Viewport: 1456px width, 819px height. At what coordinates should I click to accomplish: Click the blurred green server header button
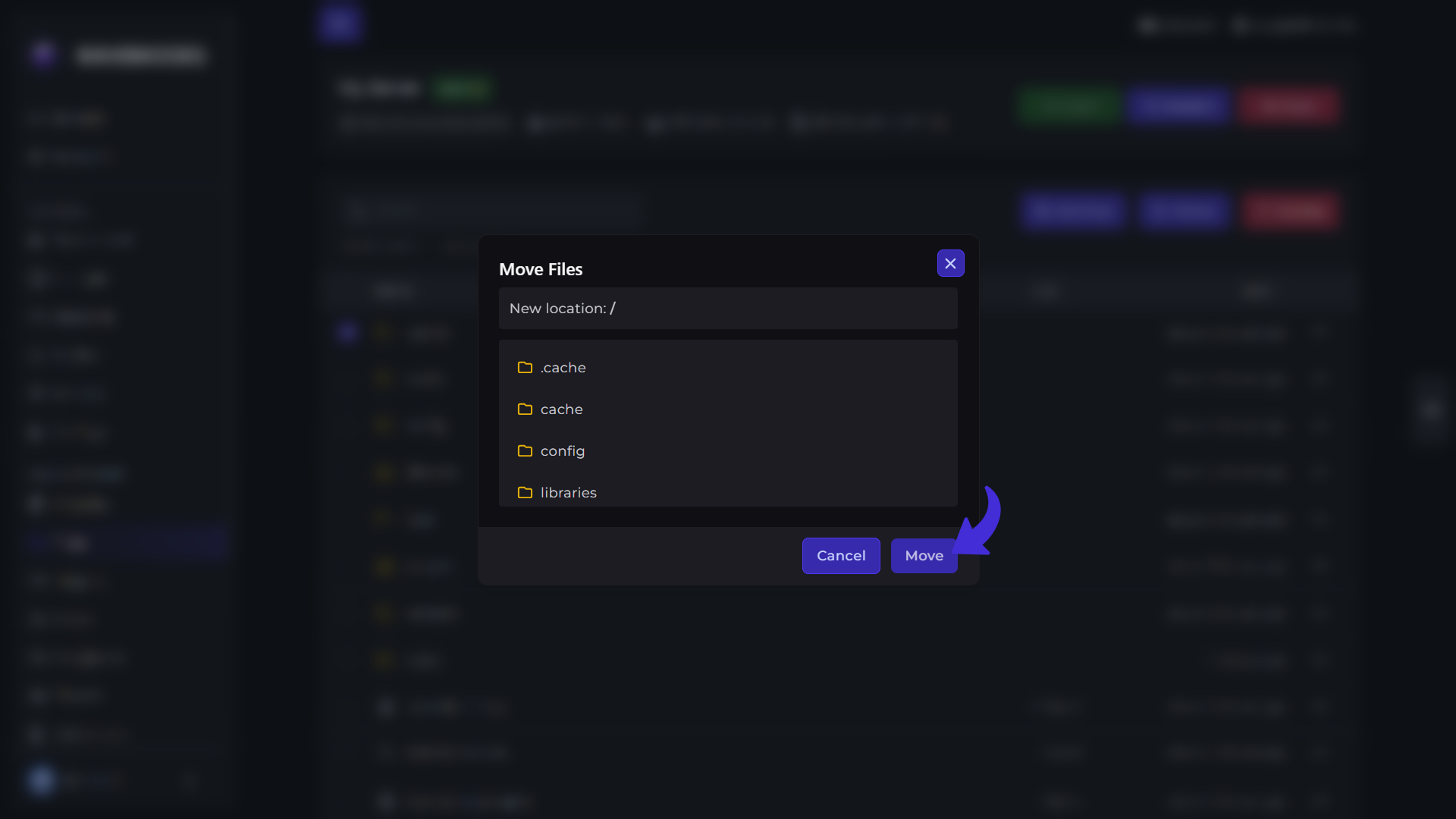point(1069,105)
